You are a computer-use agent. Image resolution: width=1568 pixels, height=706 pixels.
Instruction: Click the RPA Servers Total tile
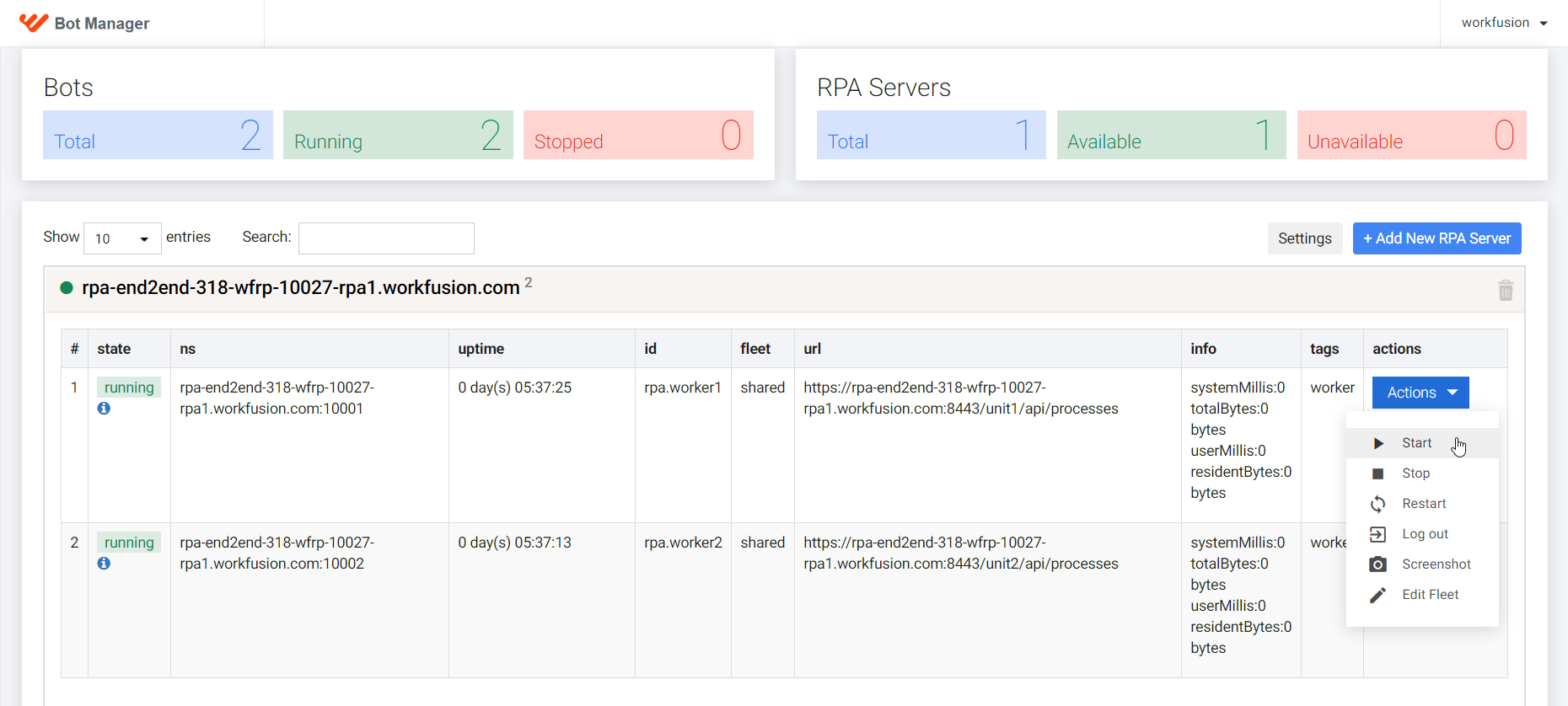932,135
